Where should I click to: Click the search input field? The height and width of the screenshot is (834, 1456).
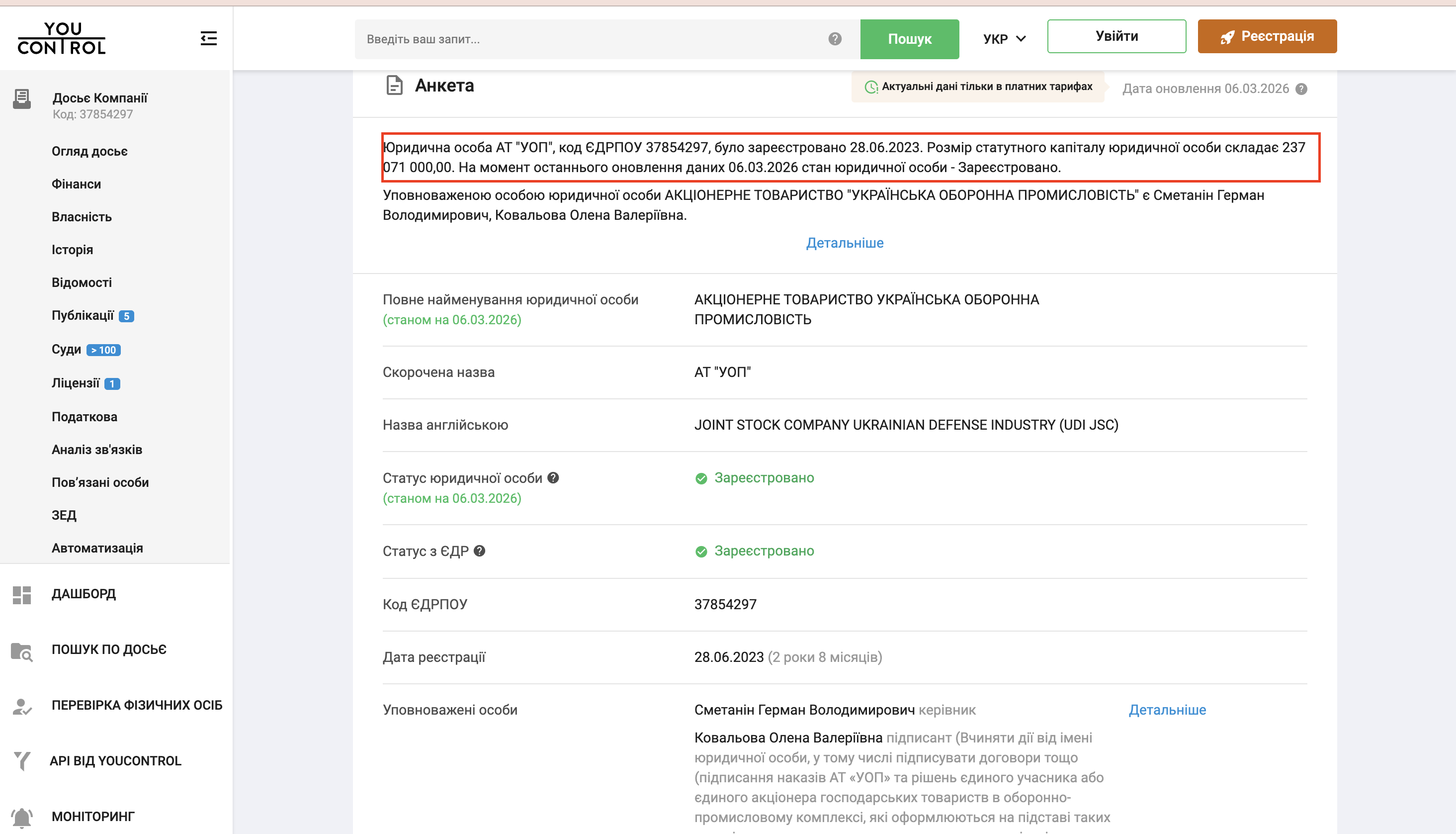[x=573, y=39]
